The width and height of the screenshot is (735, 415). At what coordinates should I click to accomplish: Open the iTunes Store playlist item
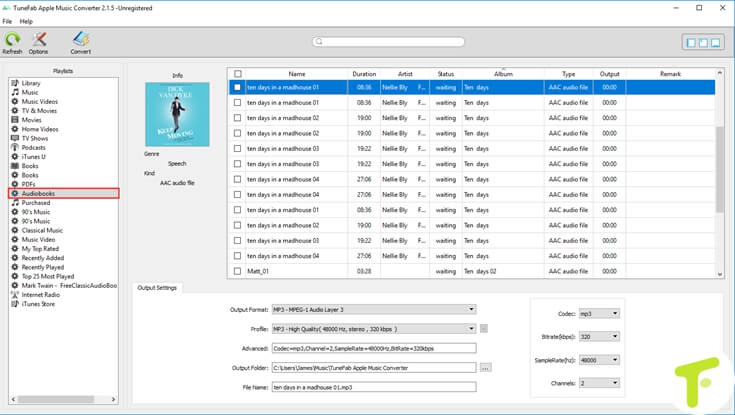pos(40,303)
